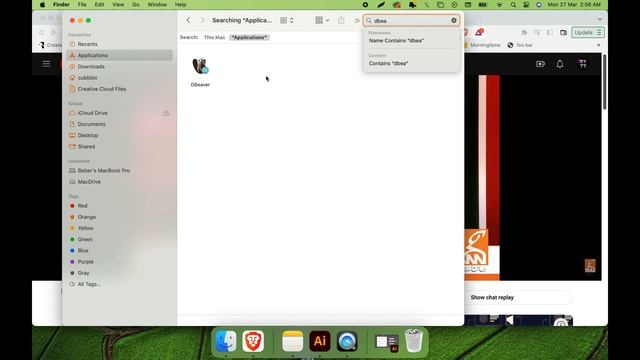Open the Help menu
Viewport: 640px width, 360px height.
(180, 4)
